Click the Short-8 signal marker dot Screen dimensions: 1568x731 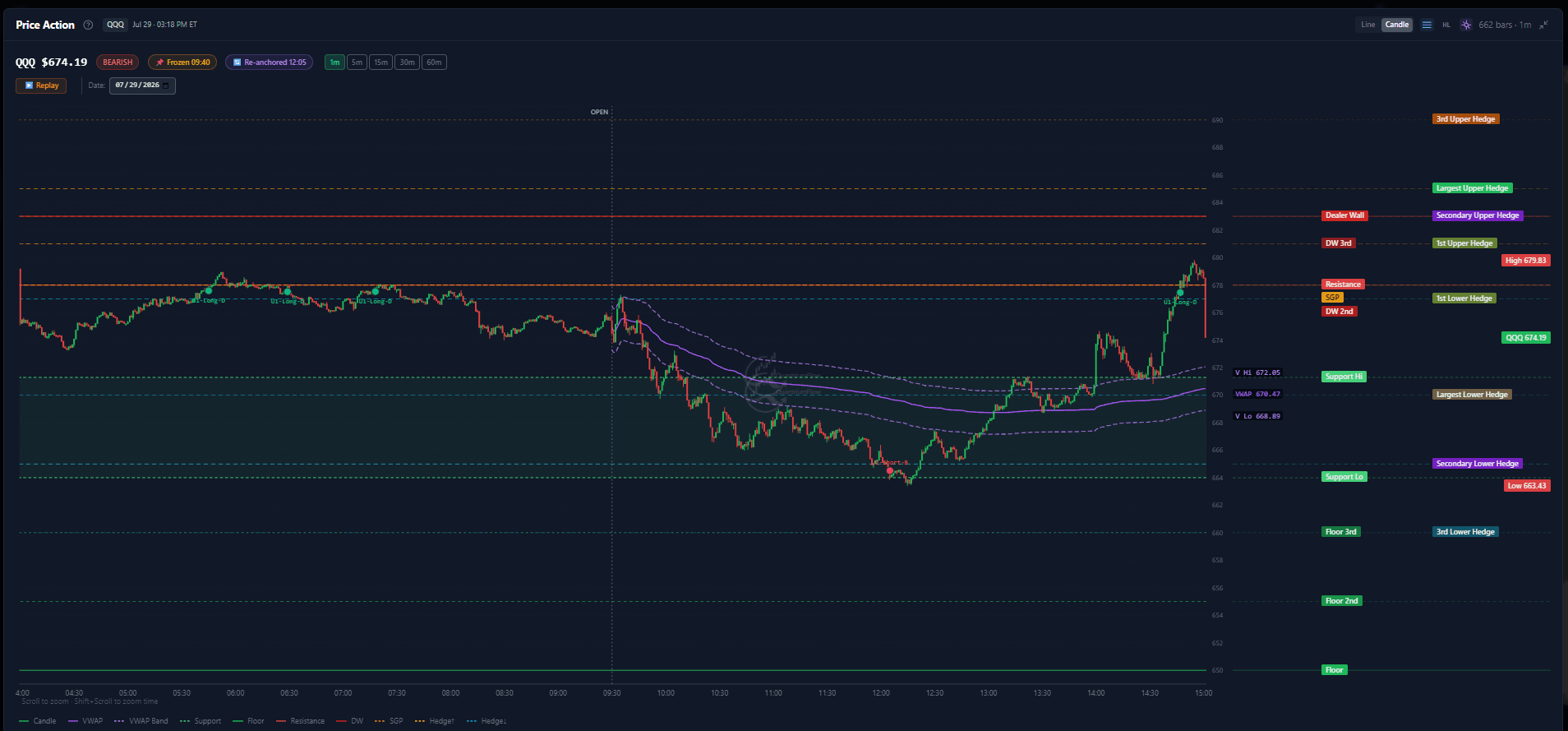tap(889, 470)
